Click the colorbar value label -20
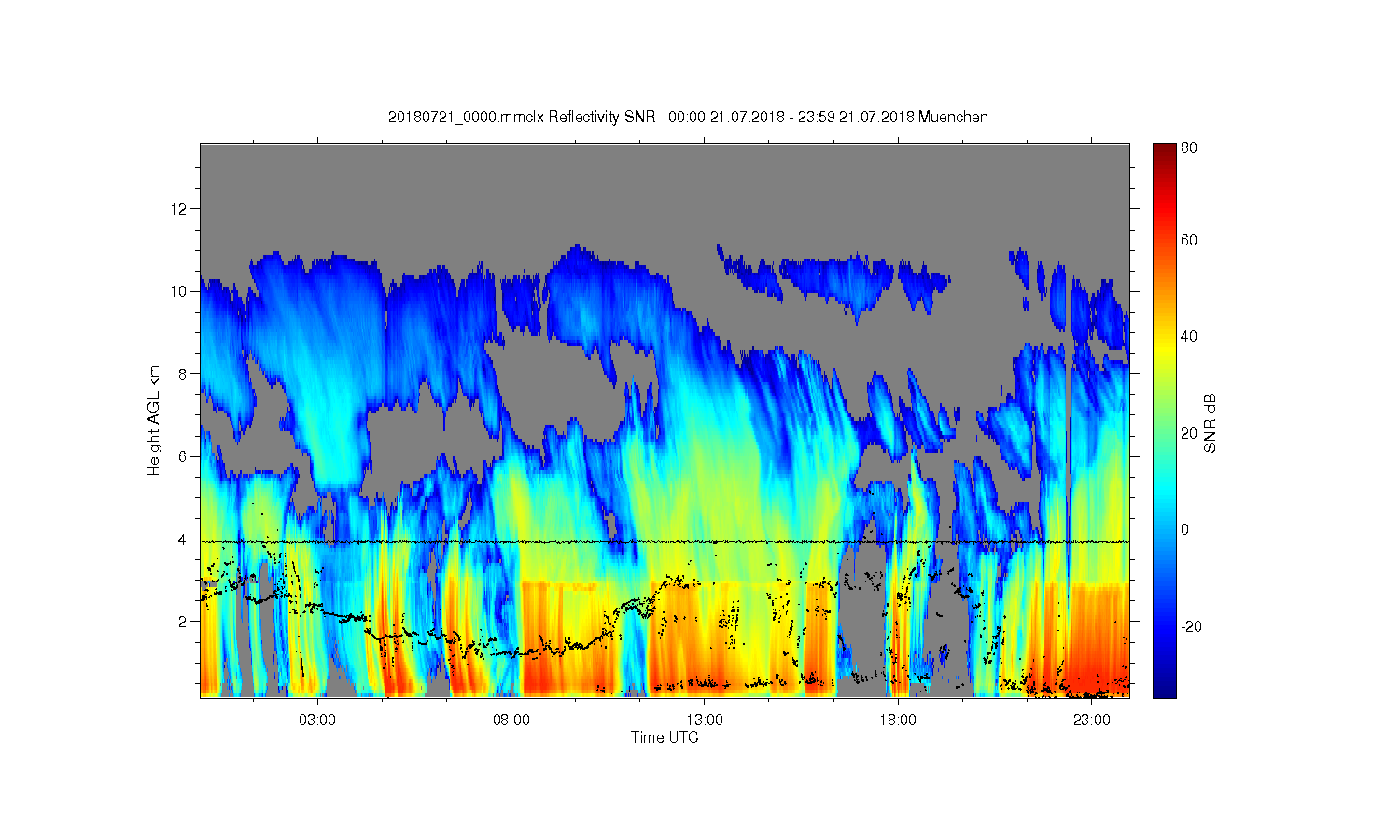Viewport: 1400px width, 840px height. 1191,626
